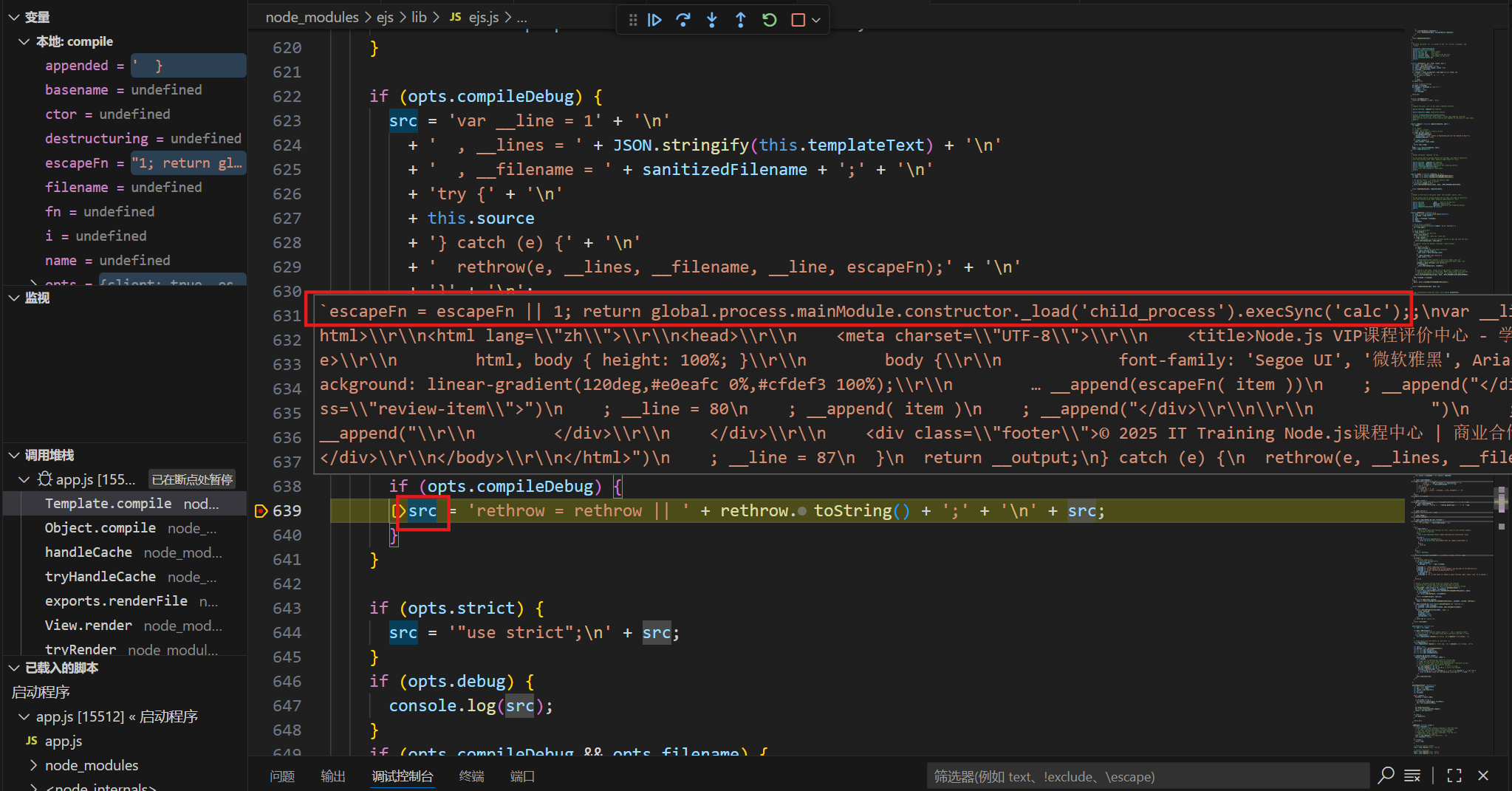Select the exports.renderFile stack frame
Viewport: 1512px width, 791px height.
coord(125,601)
